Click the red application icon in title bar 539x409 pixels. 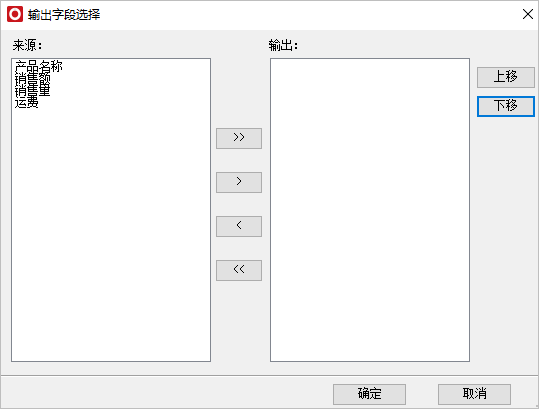tap(15, 14)
